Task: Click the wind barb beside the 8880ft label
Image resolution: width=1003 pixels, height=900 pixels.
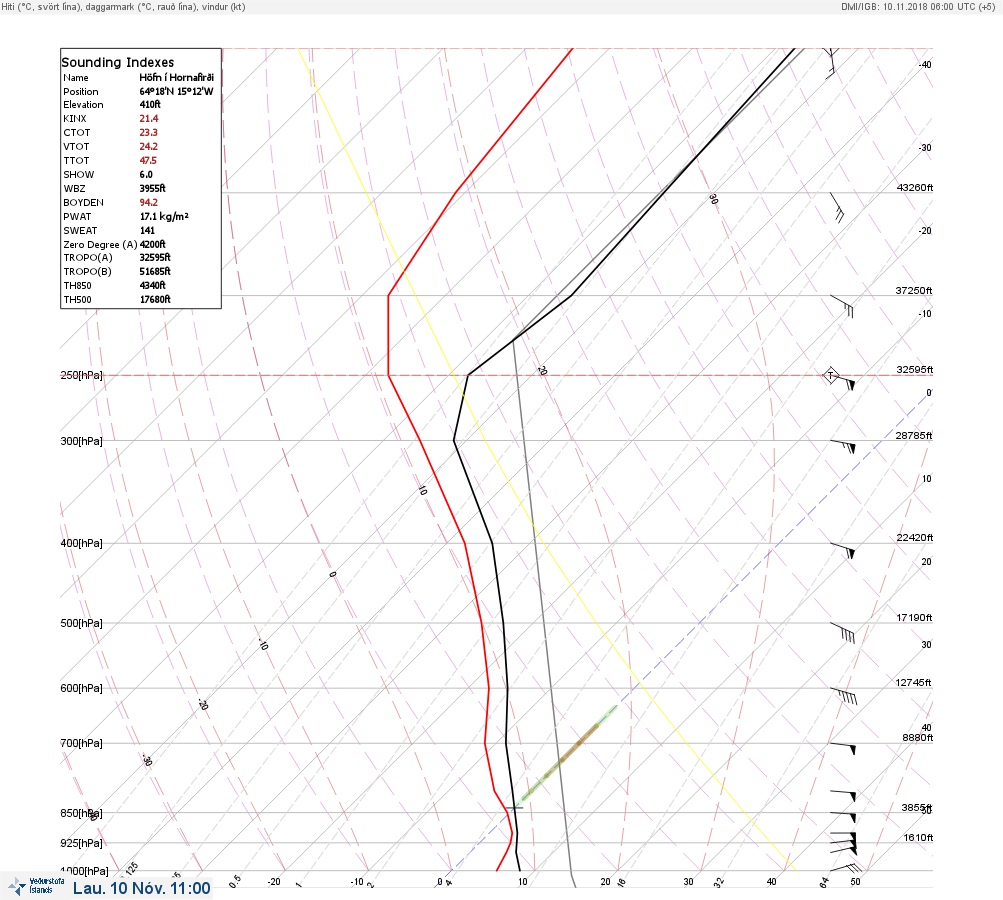Action: coord(842,748)
